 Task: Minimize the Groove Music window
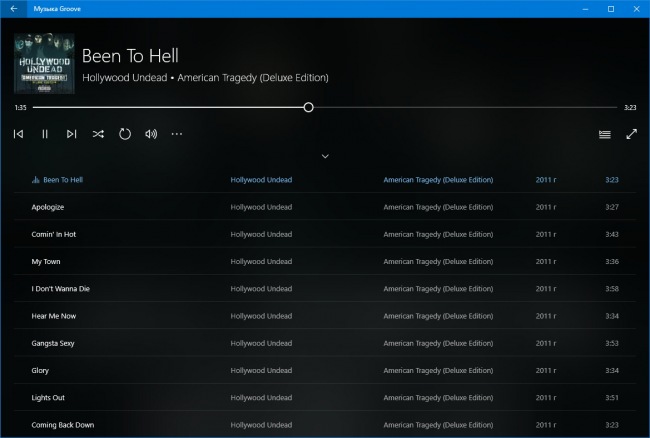(x=585, y=9)
